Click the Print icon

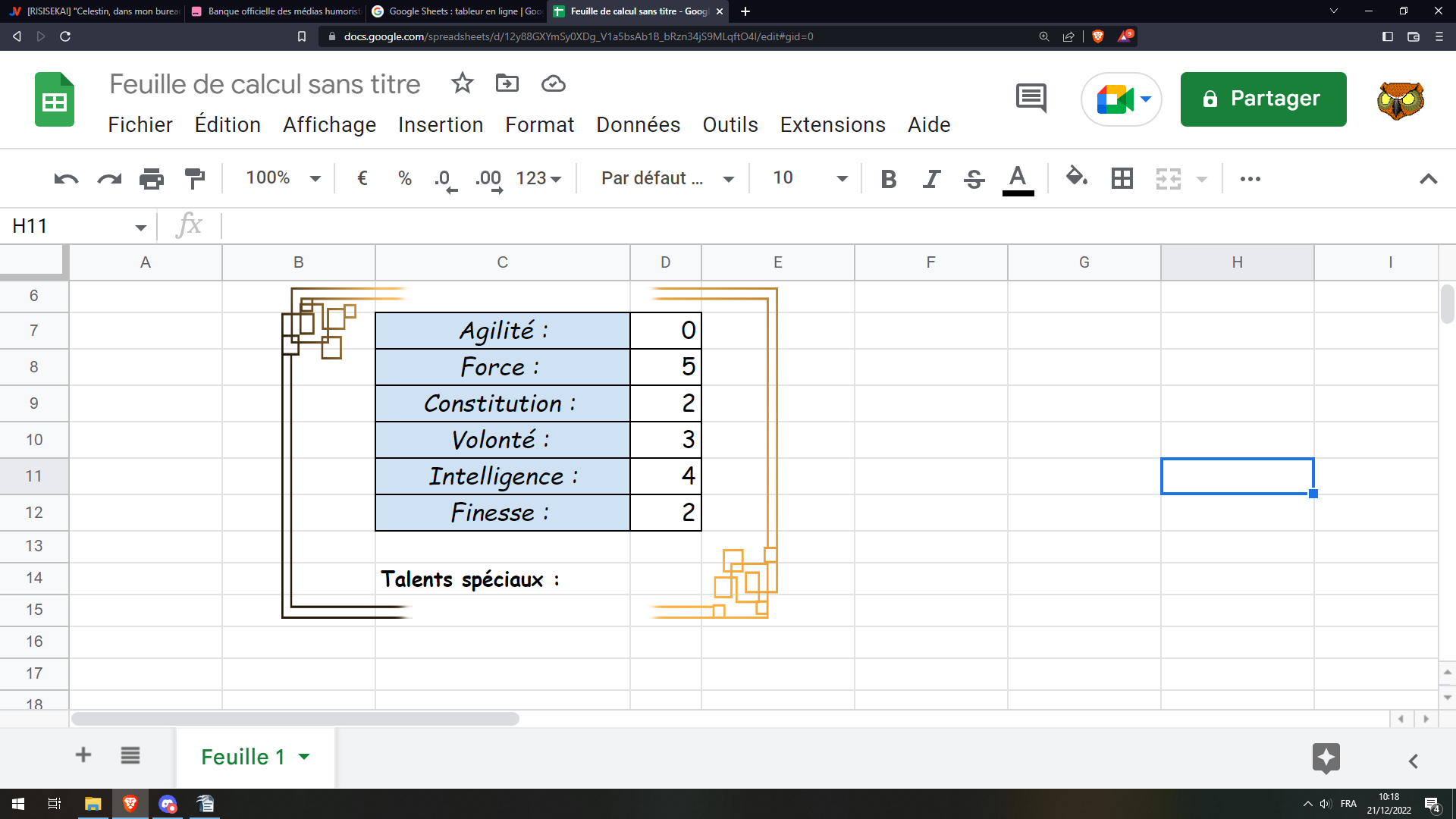[152, 179]
